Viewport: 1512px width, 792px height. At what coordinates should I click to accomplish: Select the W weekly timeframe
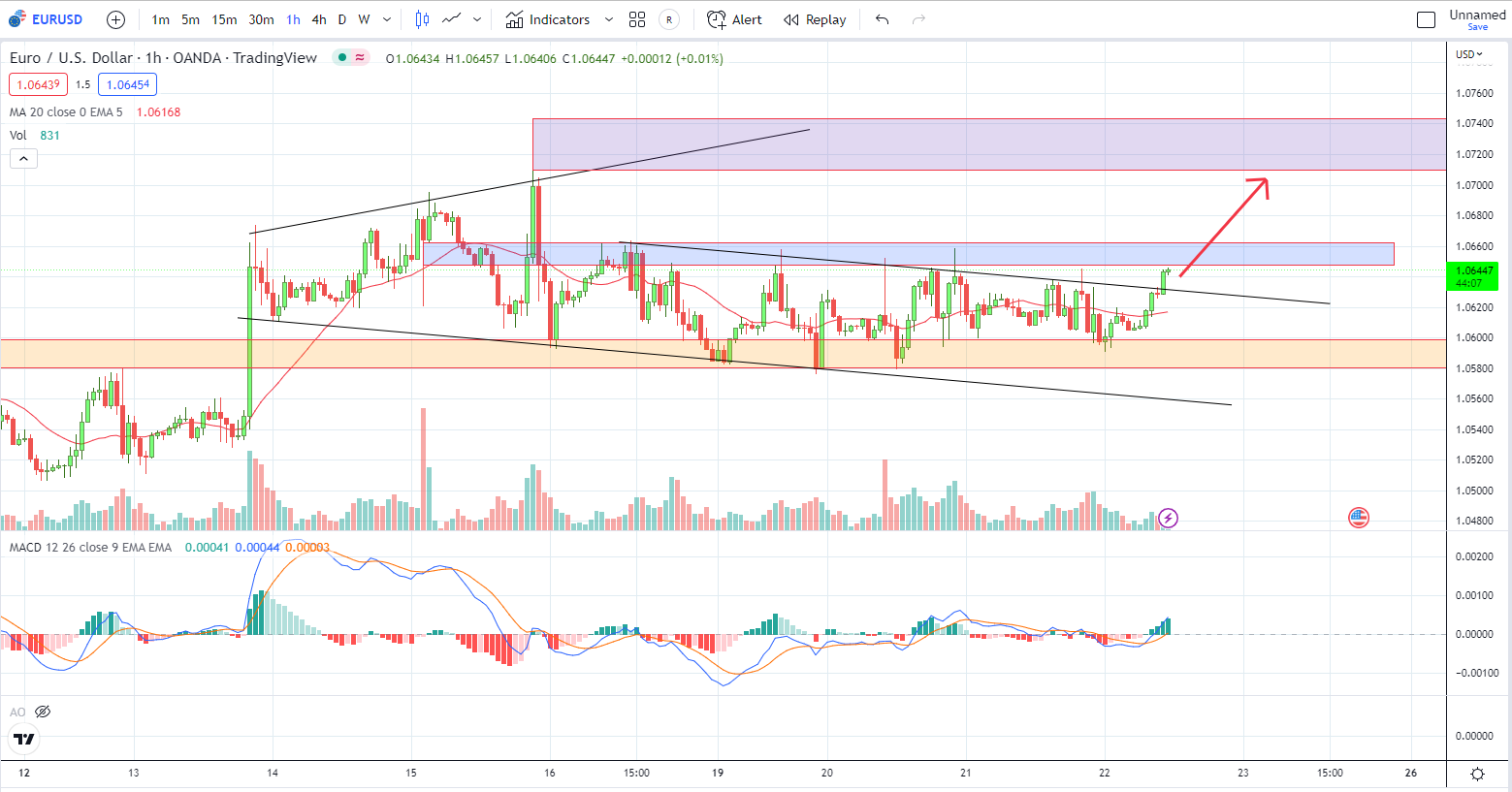[364, 19]
